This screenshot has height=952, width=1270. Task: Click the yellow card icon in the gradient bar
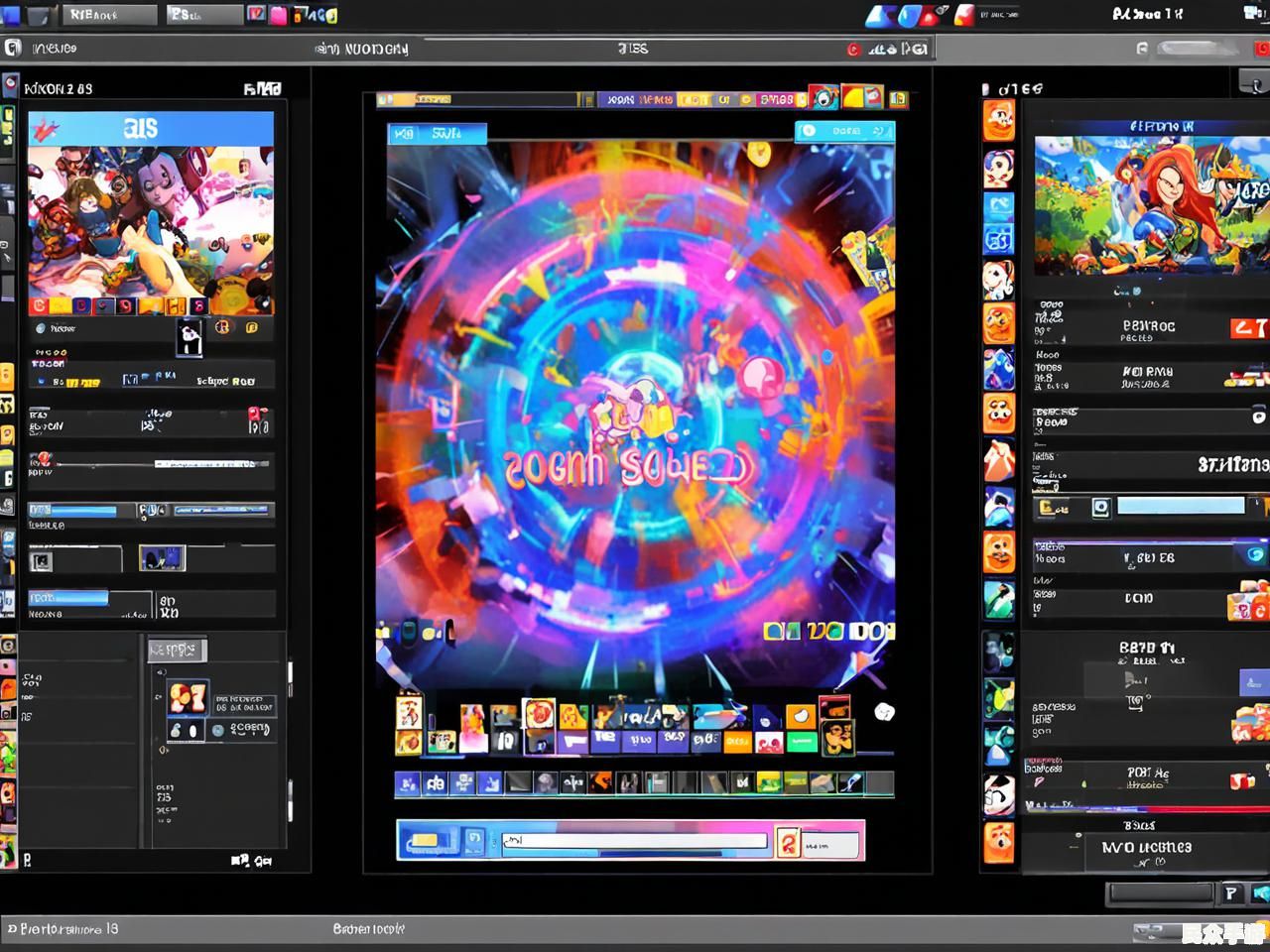[425, 841]
